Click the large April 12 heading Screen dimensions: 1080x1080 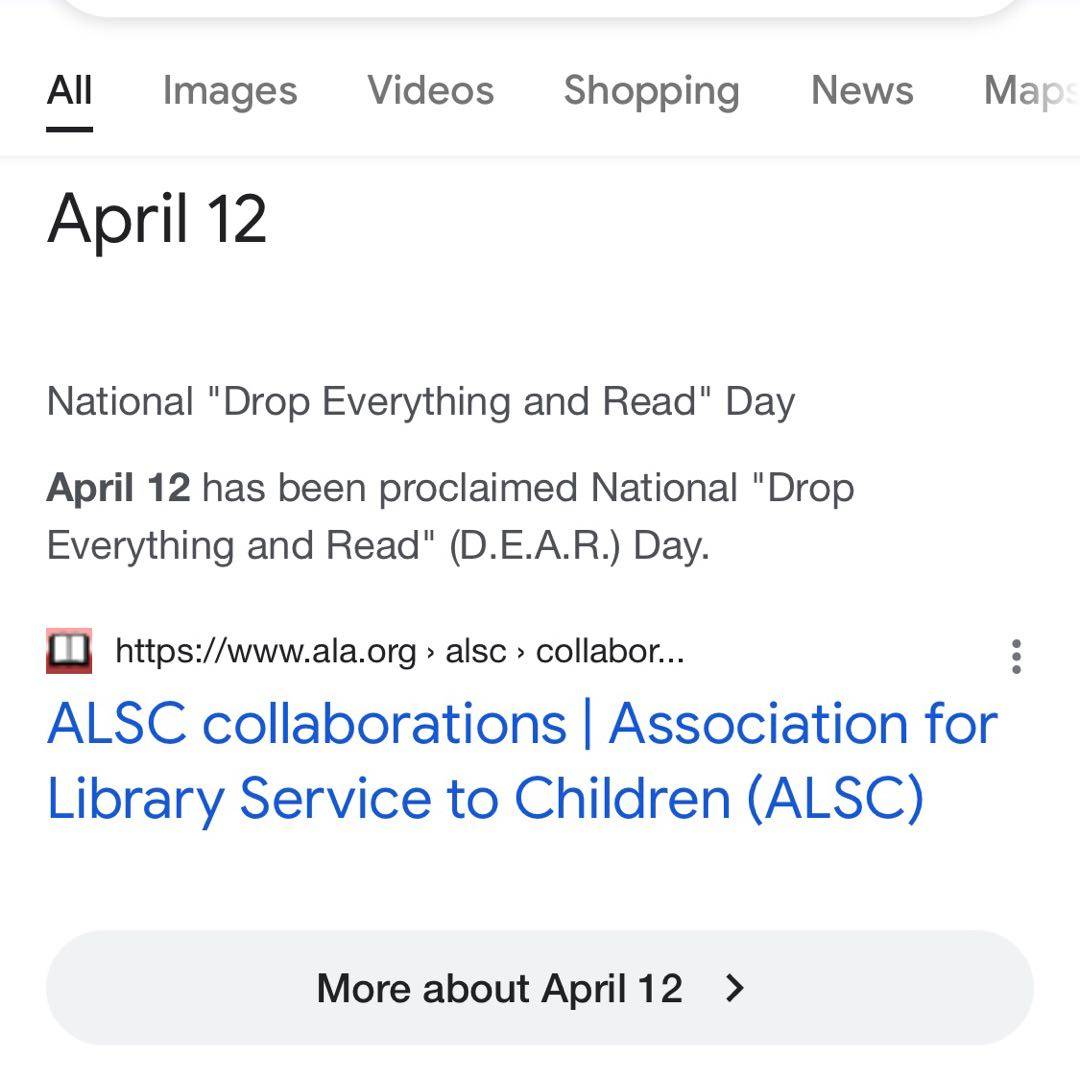point(157,219)
